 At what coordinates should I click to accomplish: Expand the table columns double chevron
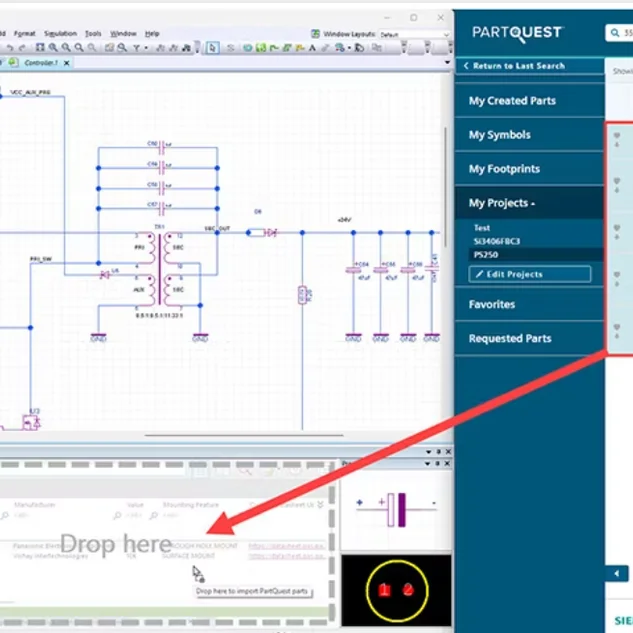coord(321,504)
